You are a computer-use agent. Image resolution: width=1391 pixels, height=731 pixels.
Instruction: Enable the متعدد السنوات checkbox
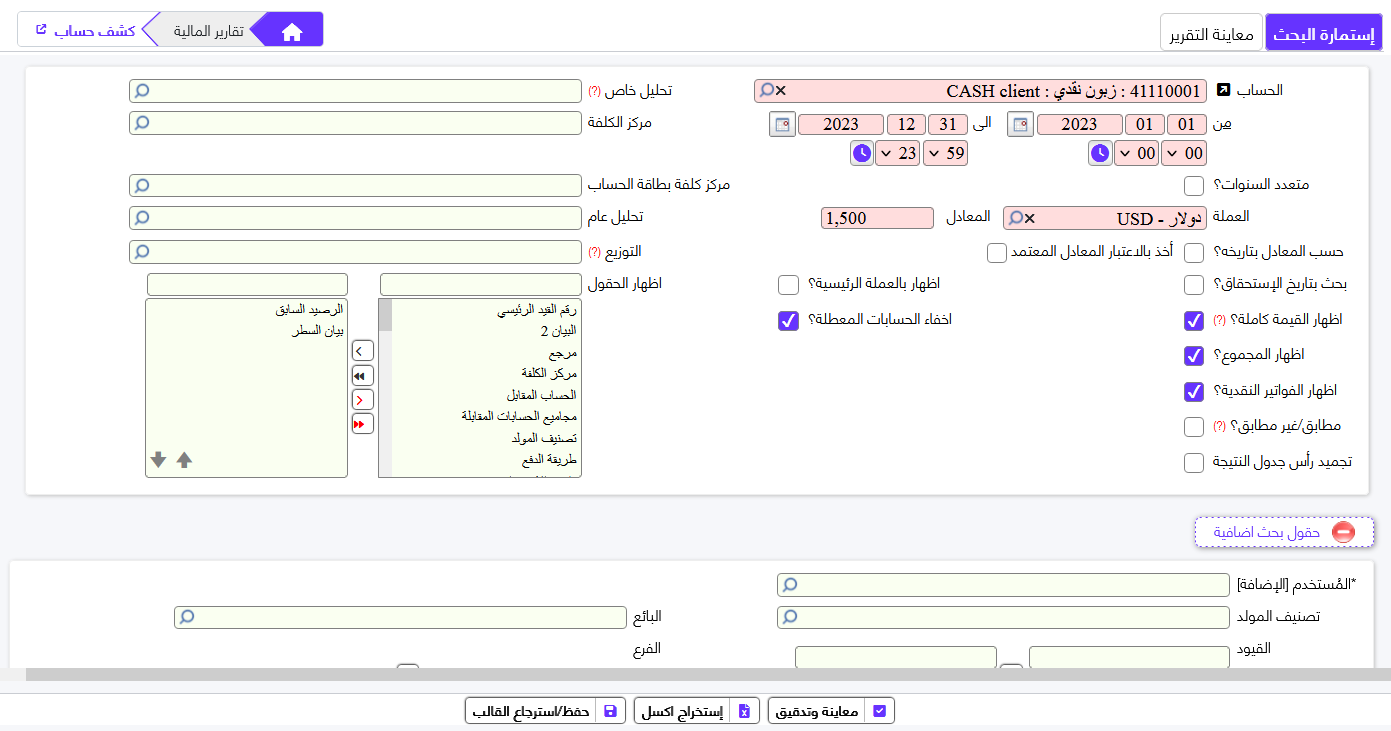tap(1193, 186)
